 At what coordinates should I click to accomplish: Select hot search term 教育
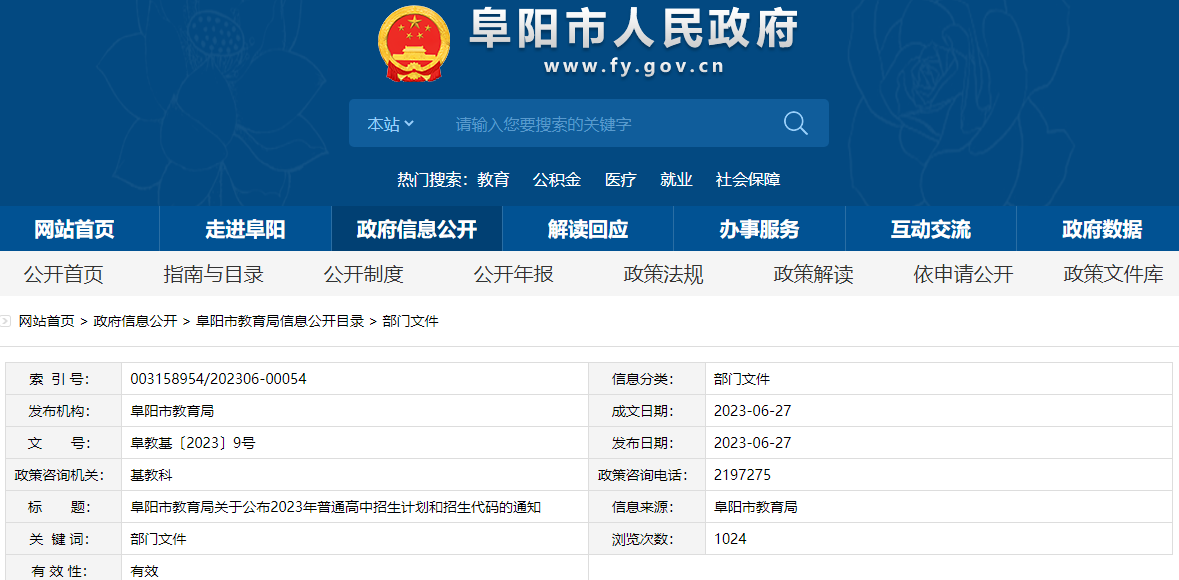pyautogui.click(x=493, y=180)
